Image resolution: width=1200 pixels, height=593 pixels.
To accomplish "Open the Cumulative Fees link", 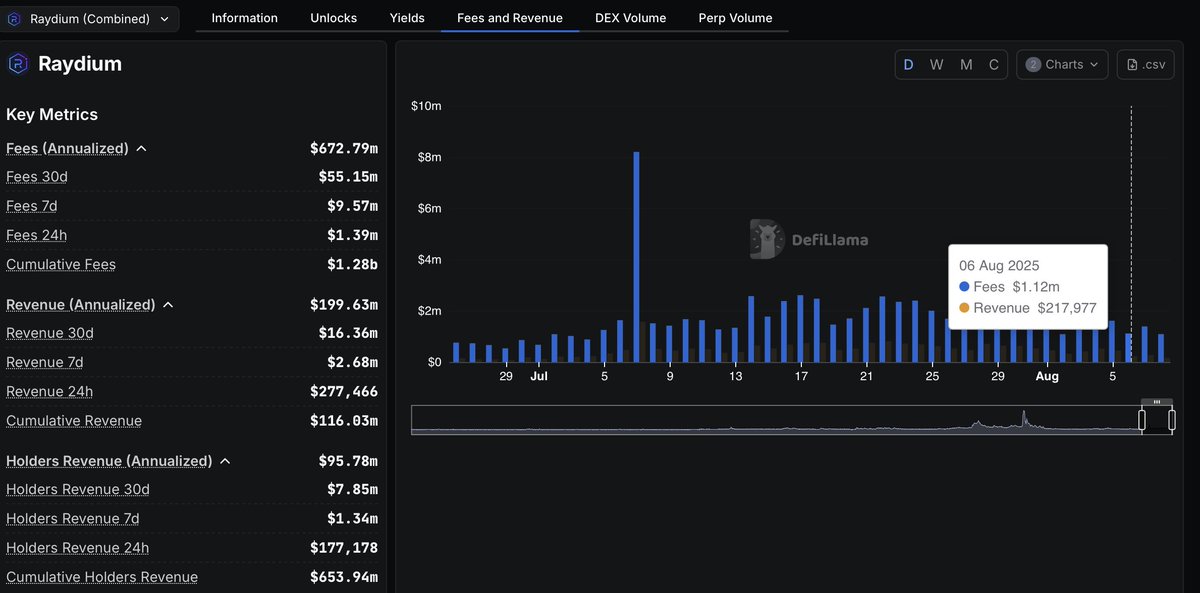I will (61, 264).
